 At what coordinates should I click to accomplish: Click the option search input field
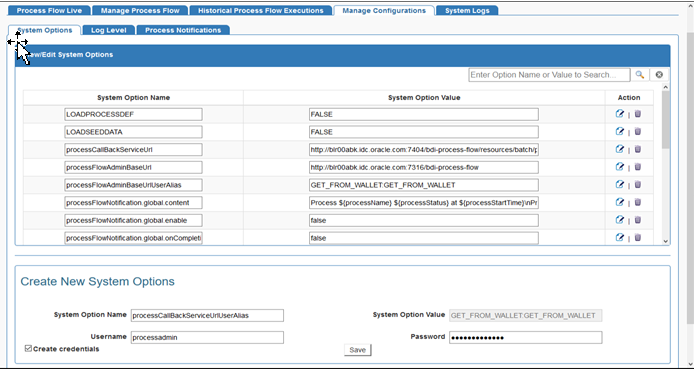549,75
